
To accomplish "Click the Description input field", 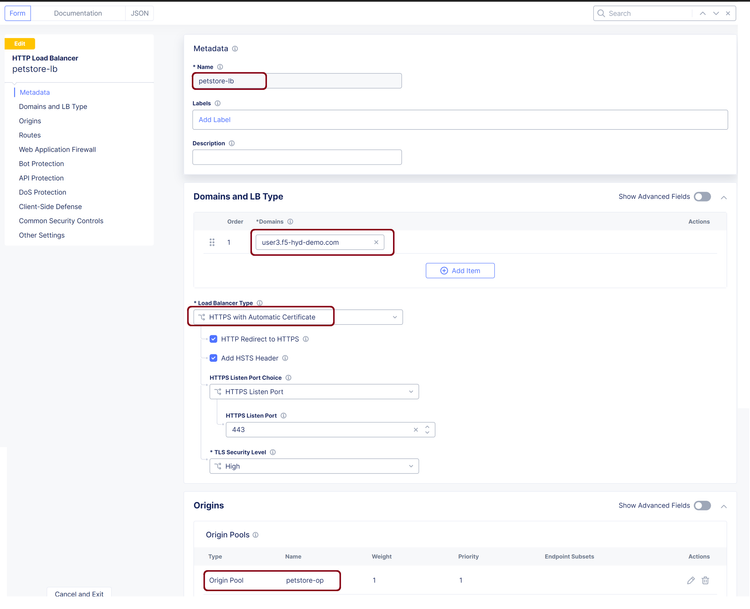I will [297, 157].
